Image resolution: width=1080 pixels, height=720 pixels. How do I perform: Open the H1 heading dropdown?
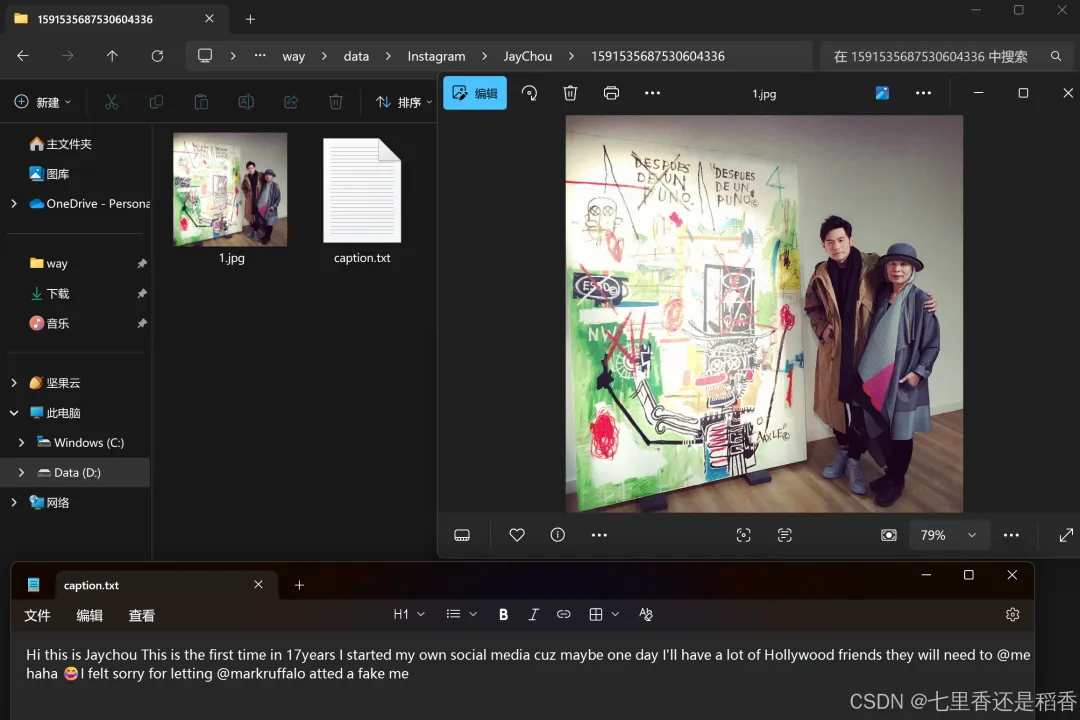409,614
